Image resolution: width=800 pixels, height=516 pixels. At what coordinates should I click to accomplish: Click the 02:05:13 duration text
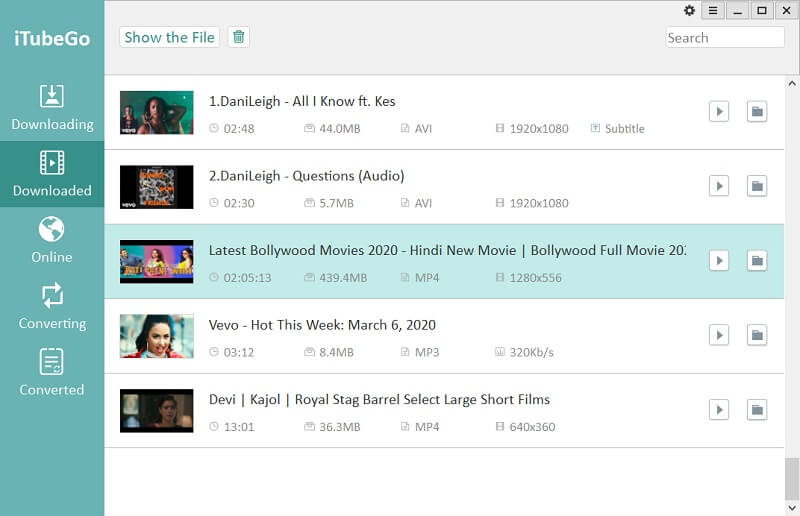pyautogui.click(x=247, y=278)
